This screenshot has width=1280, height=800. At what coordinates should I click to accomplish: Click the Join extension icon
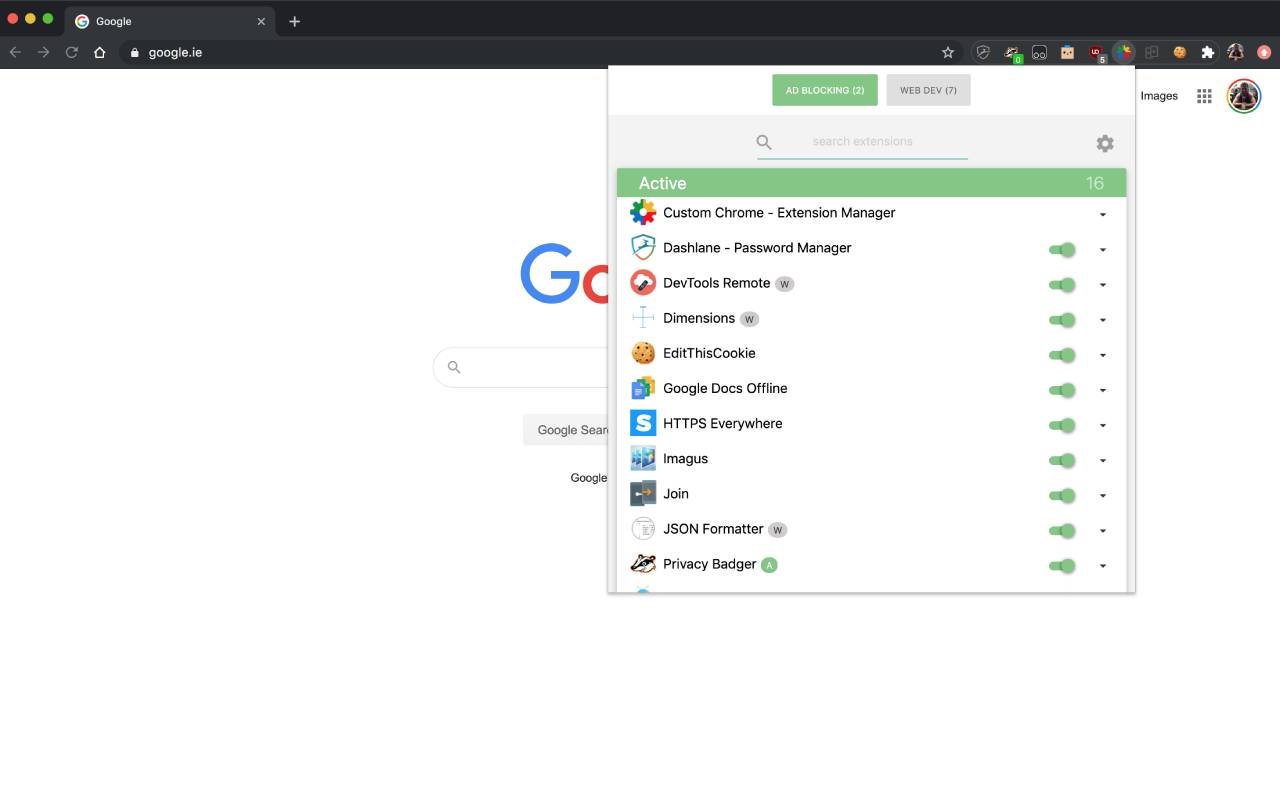point(643,494)
